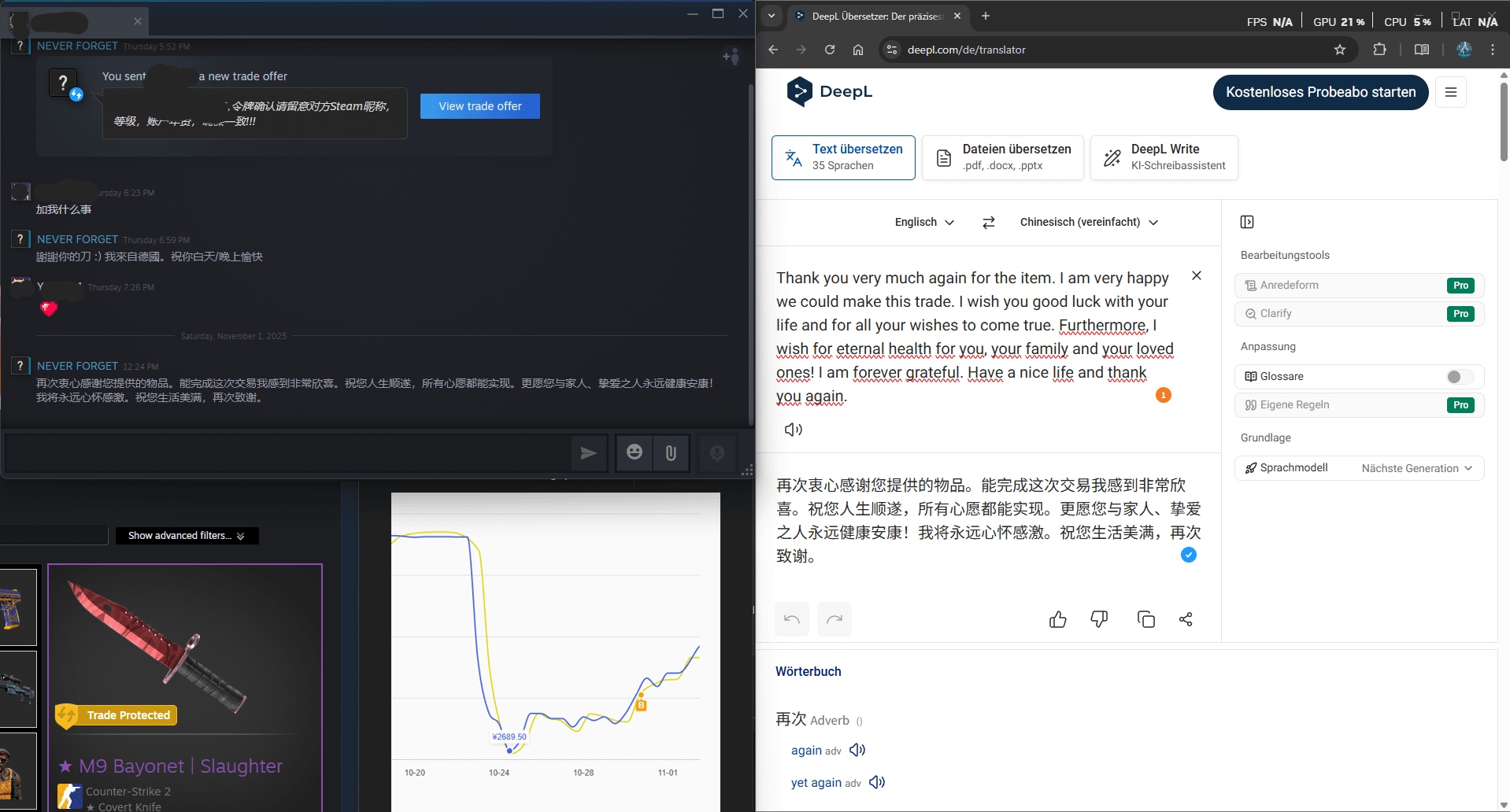Click the Trade Protected badge
Screen dimensions: 1510x812
pyautogui.click(x=117, y=715)
